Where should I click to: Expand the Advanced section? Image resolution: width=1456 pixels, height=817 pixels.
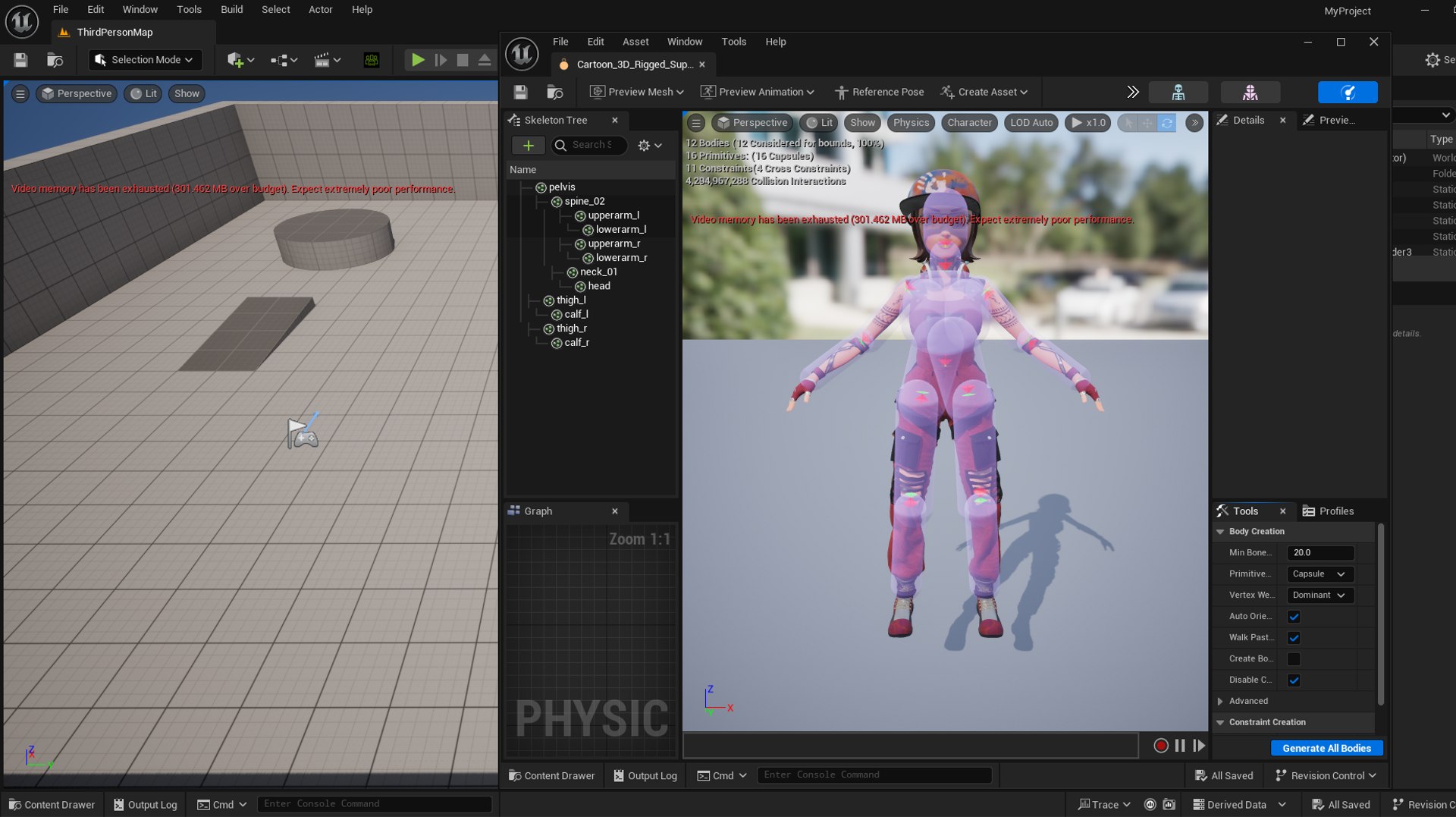tap(1220, 702)
